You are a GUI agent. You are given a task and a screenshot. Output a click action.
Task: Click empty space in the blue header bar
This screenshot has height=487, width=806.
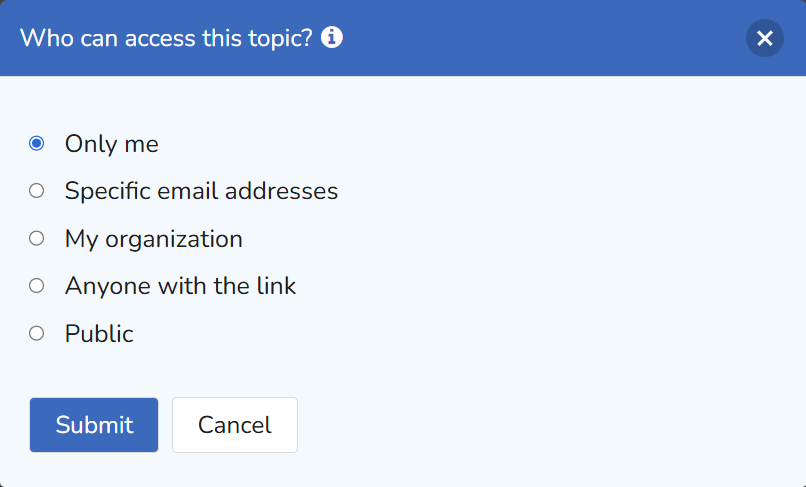540,38
